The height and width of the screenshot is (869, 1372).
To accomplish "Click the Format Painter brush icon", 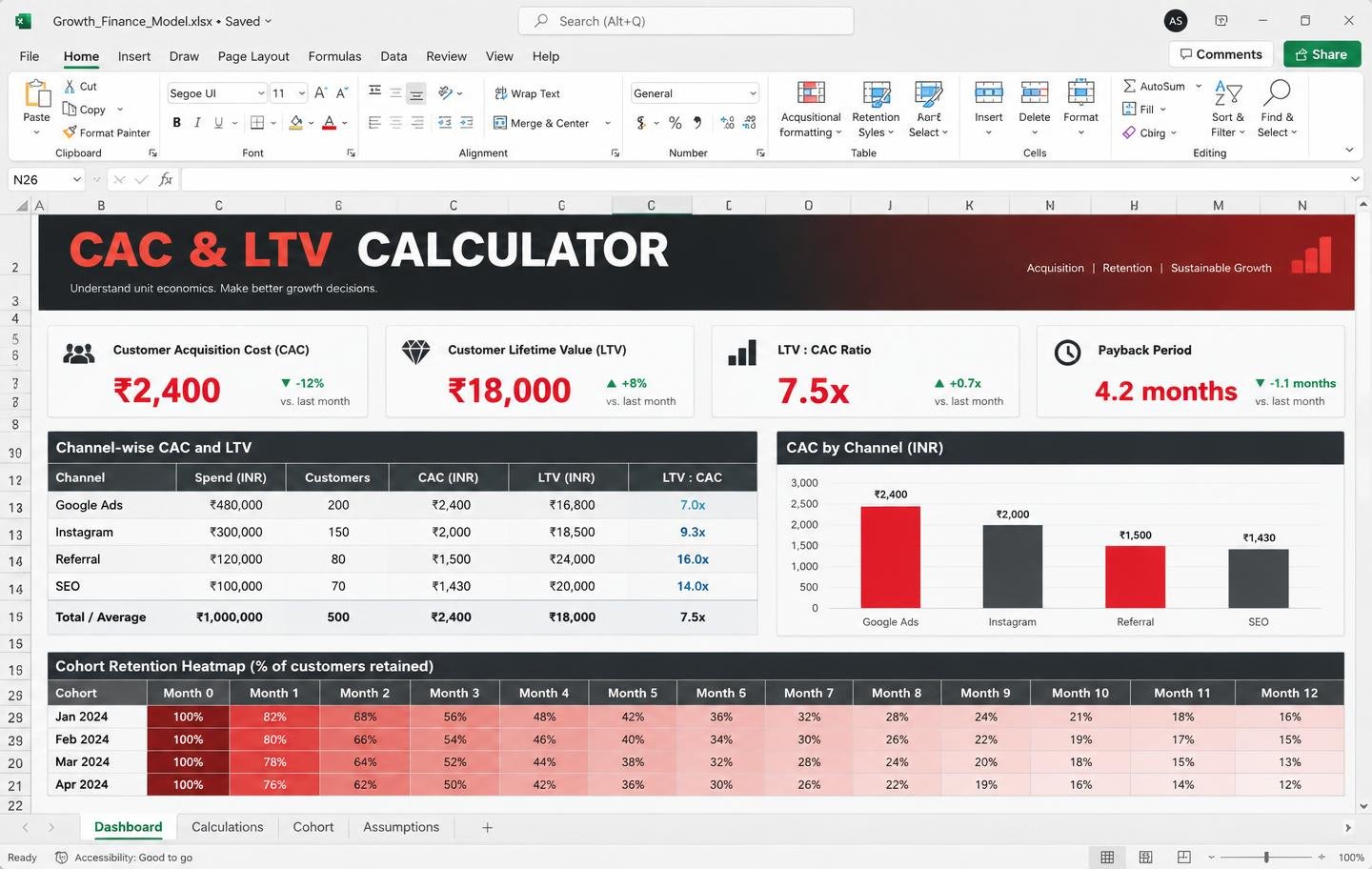I will point(70,132).
